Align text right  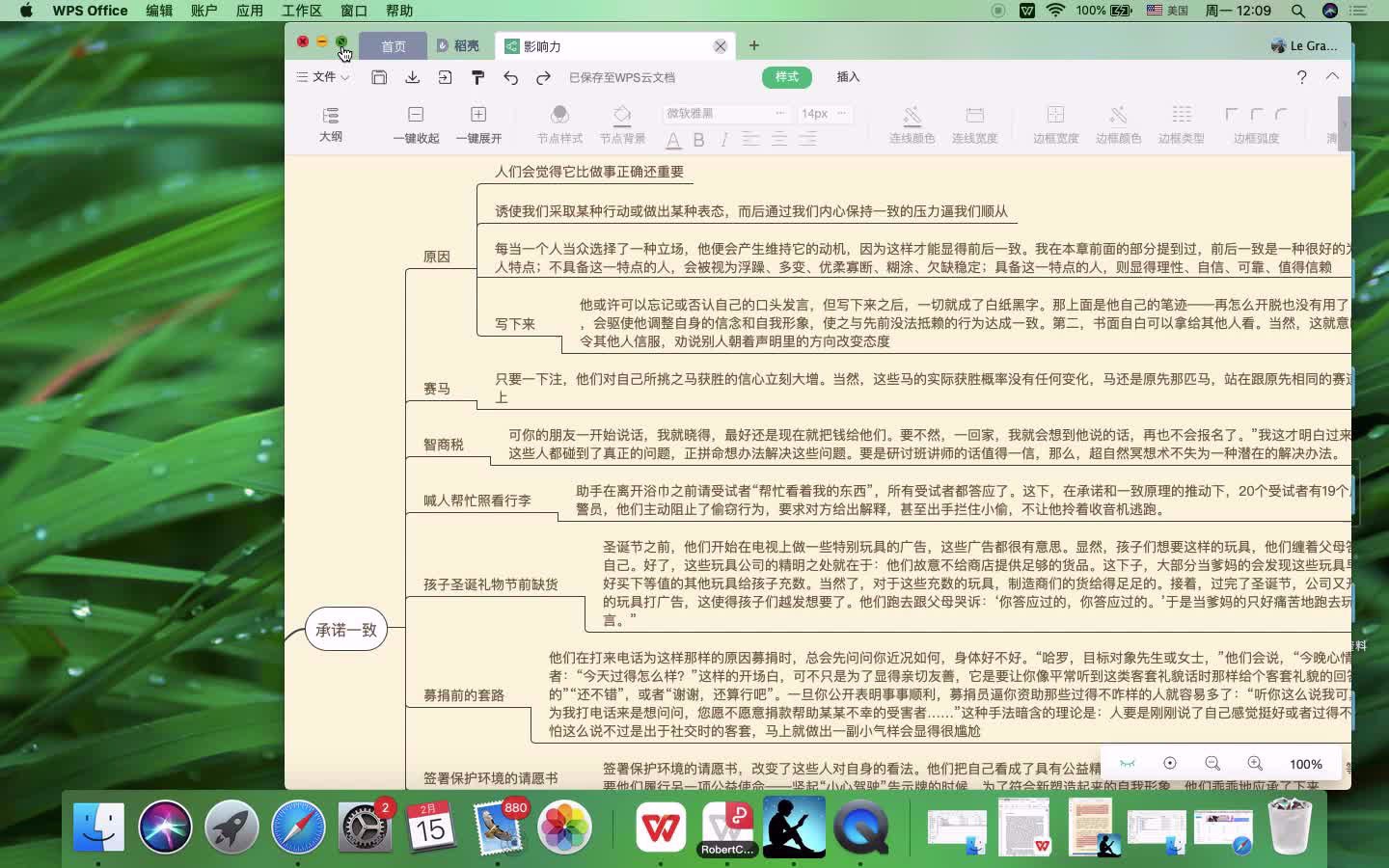click(x=807, y=140)
